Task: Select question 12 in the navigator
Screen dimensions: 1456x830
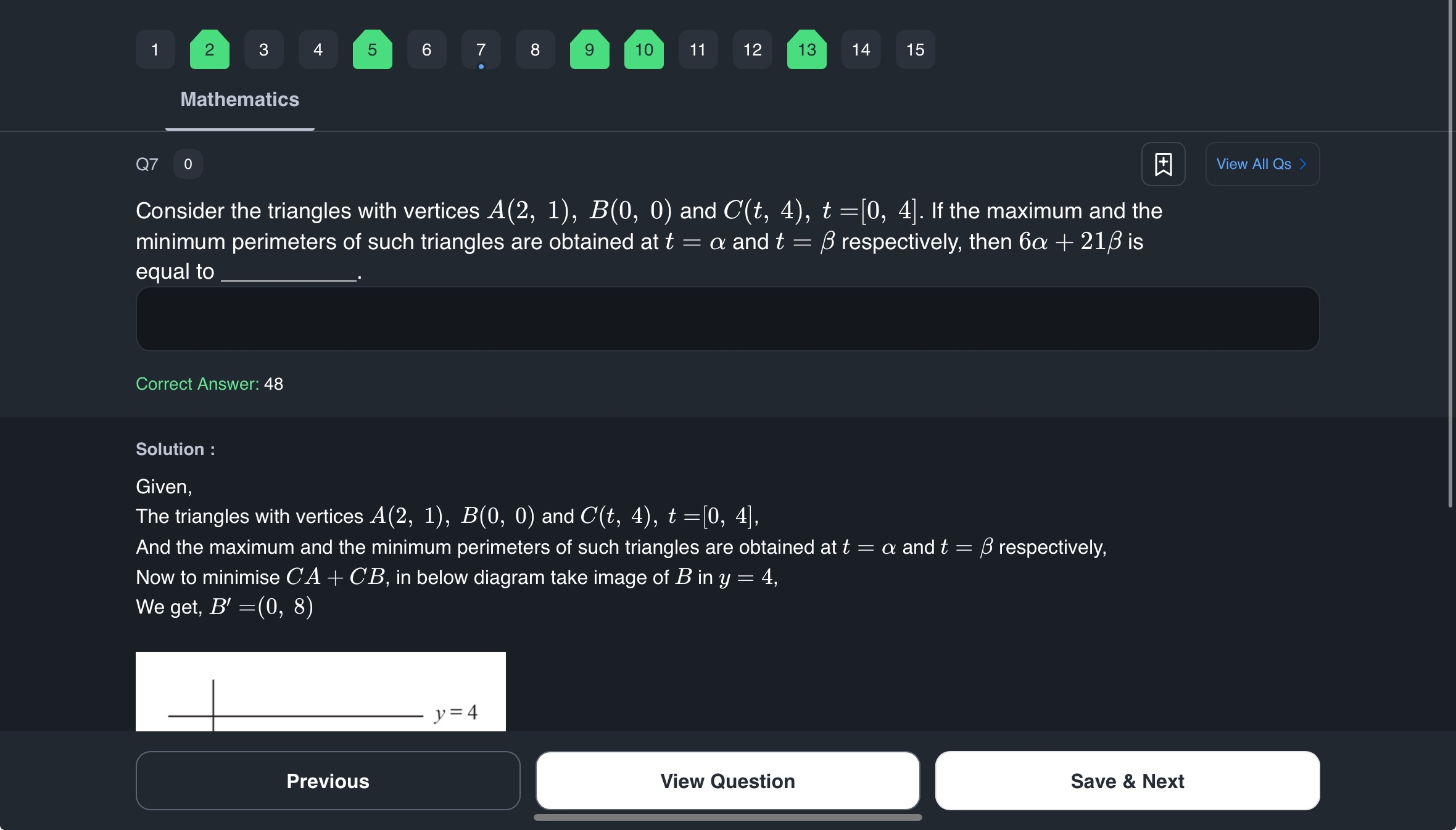Action: [x=752, y=49]
